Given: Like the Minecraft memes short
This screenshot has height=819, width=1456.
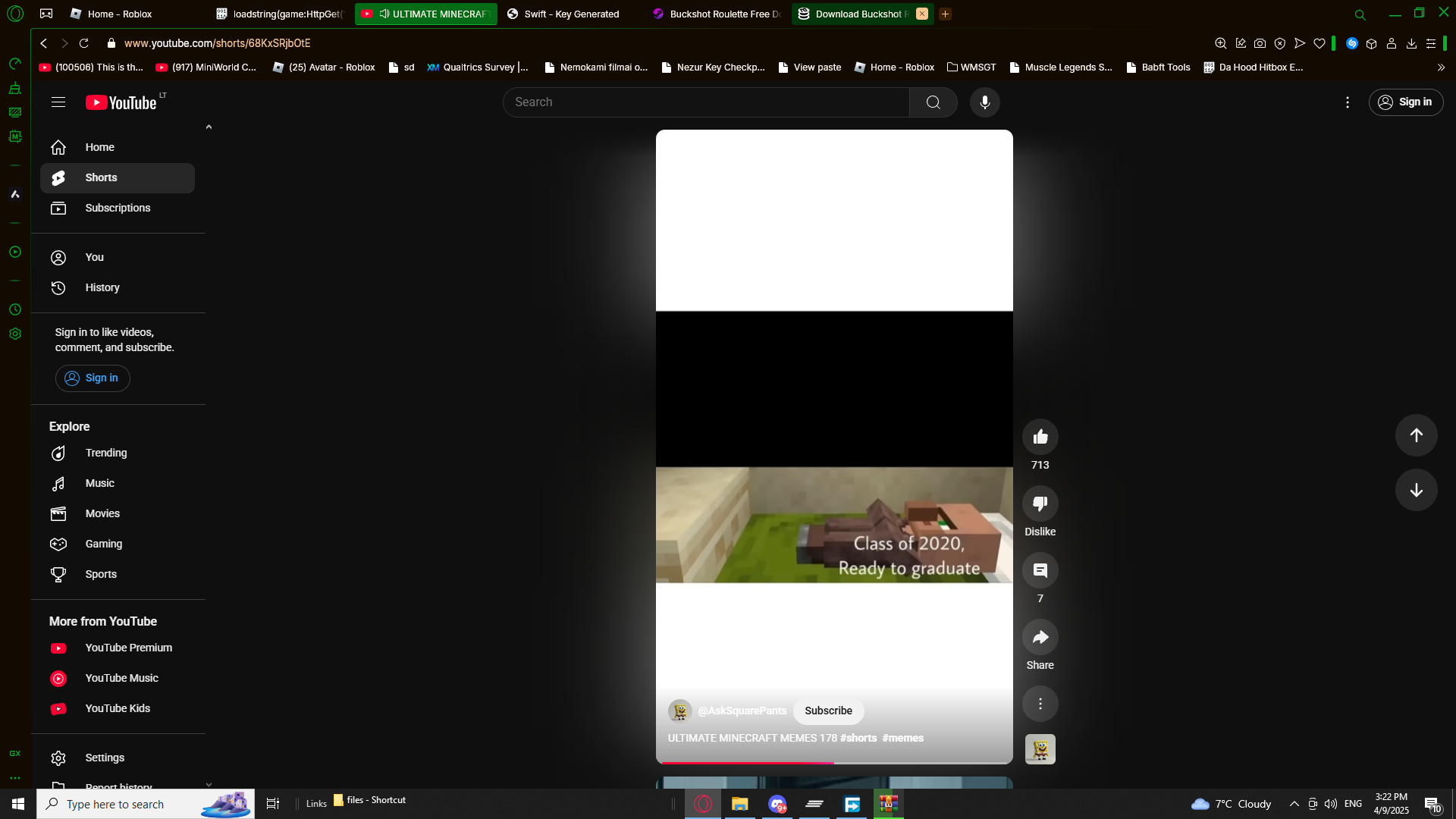Looking at the screenshot, I should coord(1040,437).
